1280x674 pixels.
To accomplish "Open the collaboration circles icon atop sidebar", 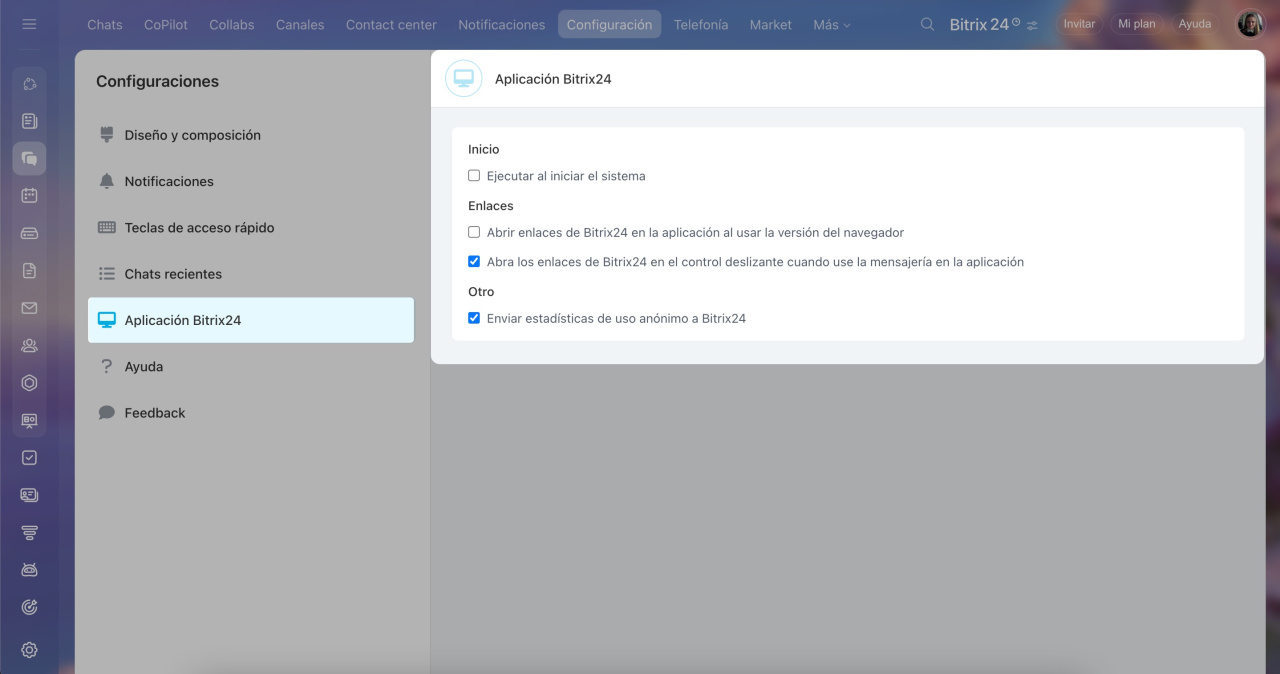I will click(29, 84).
